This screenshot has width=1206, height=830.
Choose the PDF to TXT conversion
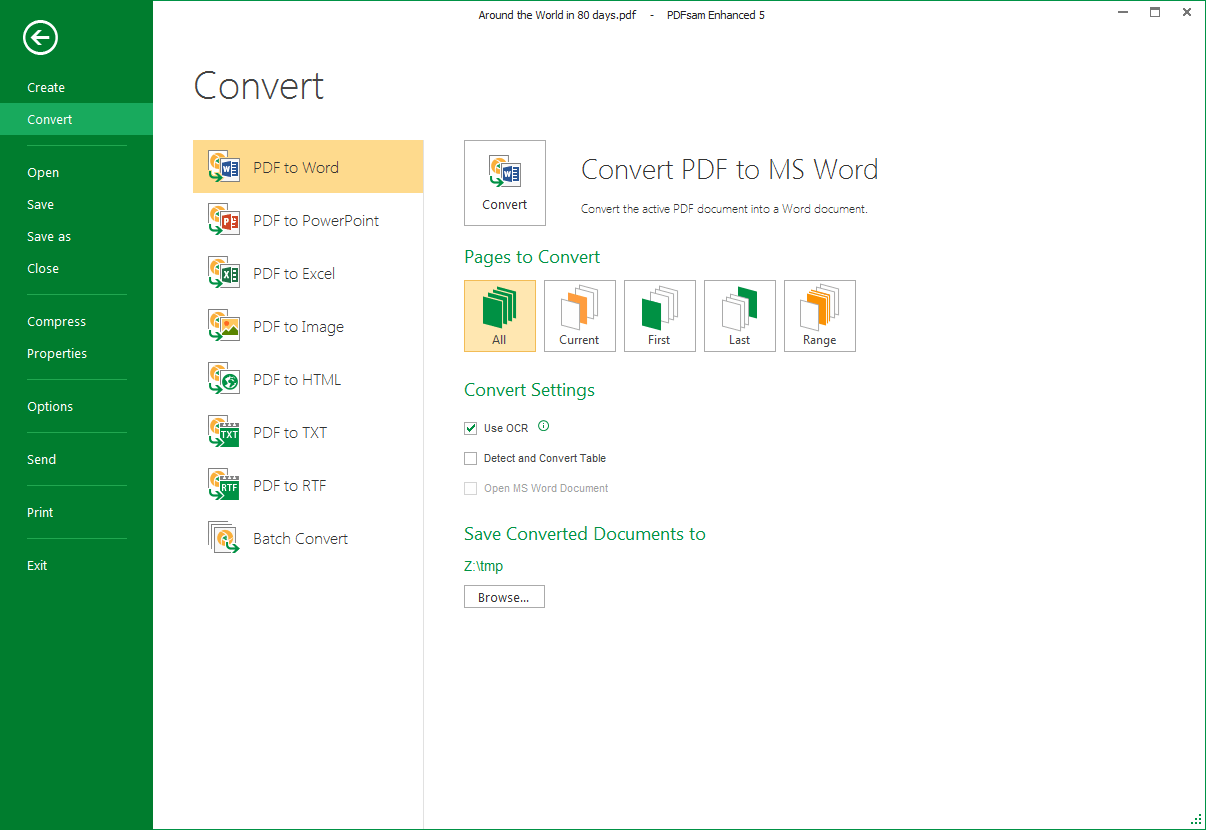click(x=308, y=432)
